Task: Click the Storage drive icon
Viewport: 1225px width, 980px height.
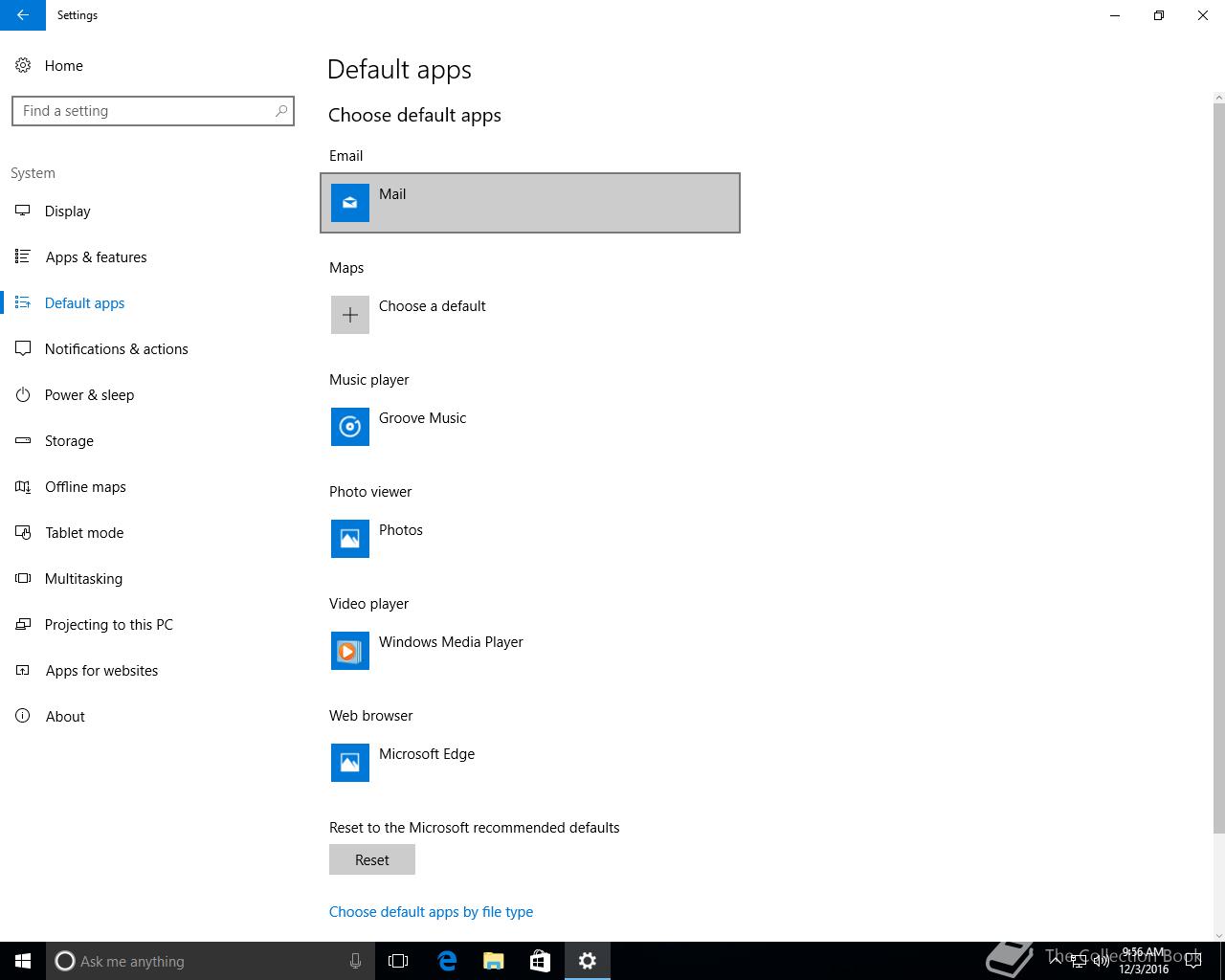Action: pyautogui.click(x=23, y=440)
